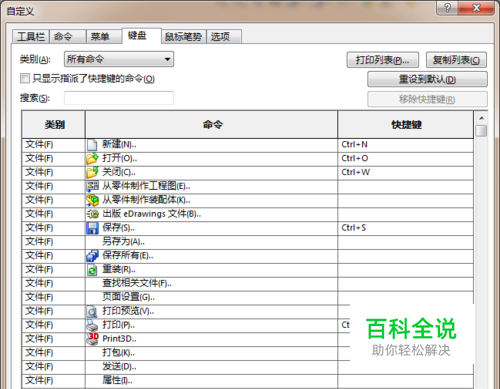Click the Ctrl+W shortcut cell
This screenshot has width=500, height=389.
tap(406, 172)
